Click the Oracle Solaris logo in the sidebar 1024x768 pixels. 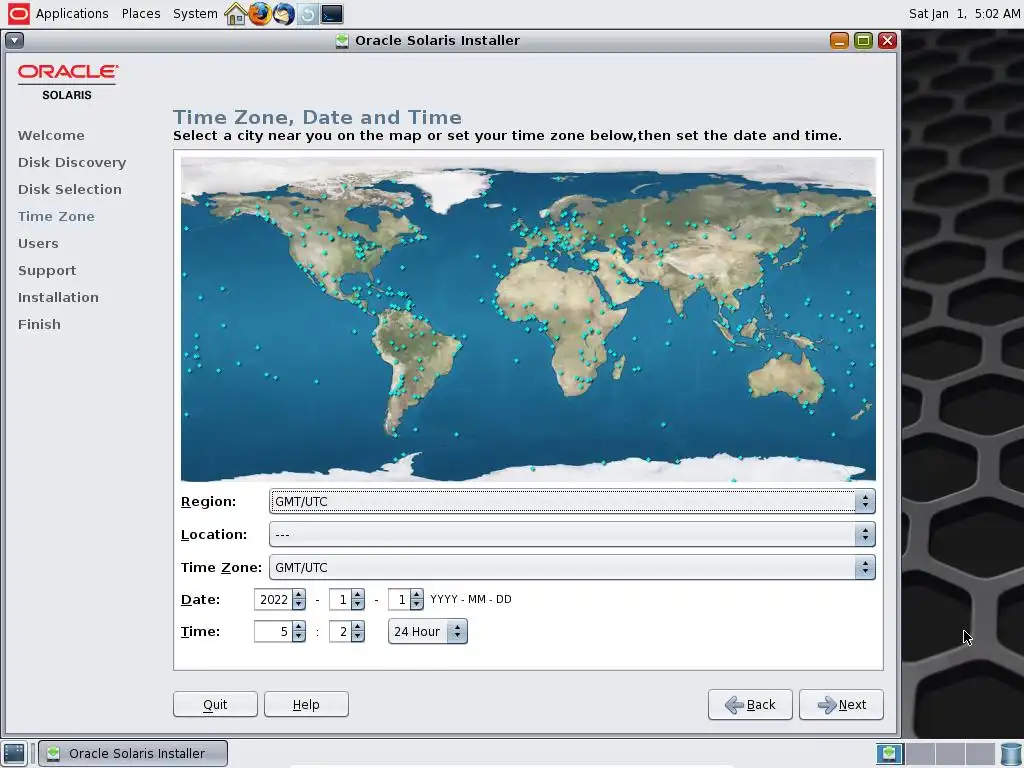click(67, 82)
